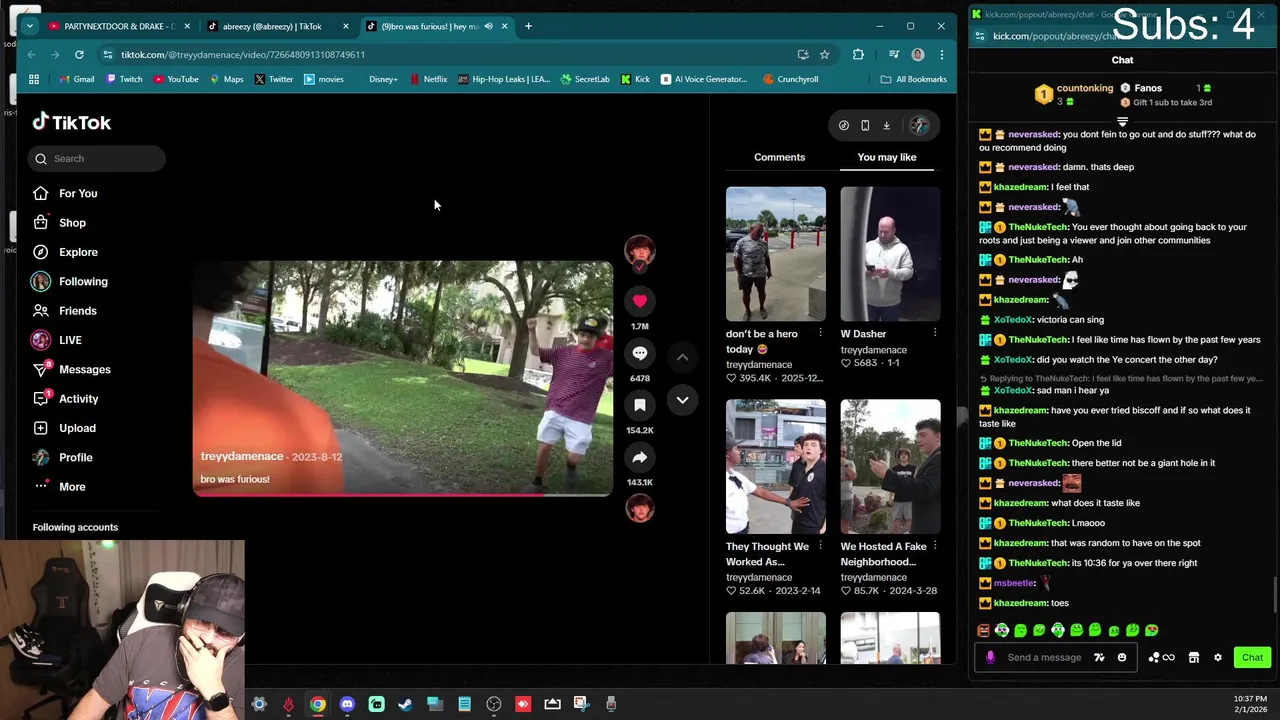
Task: Switch to the PARTYNEXTDOOR & DRAKE browser tab
Action: coord(118,26)
